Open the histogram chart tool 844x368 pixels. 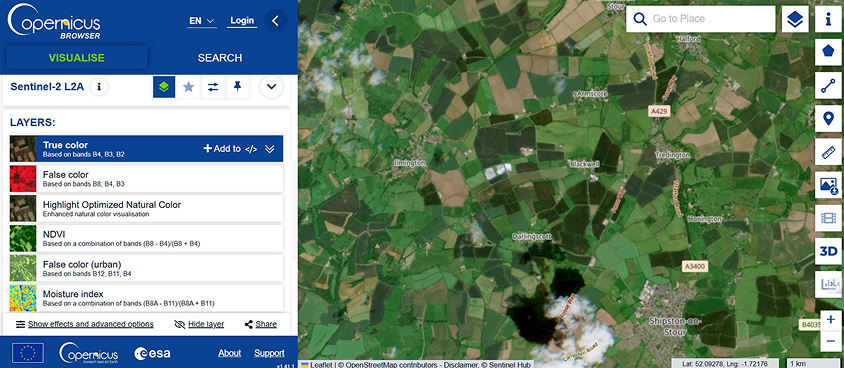[x=828, y=285]
